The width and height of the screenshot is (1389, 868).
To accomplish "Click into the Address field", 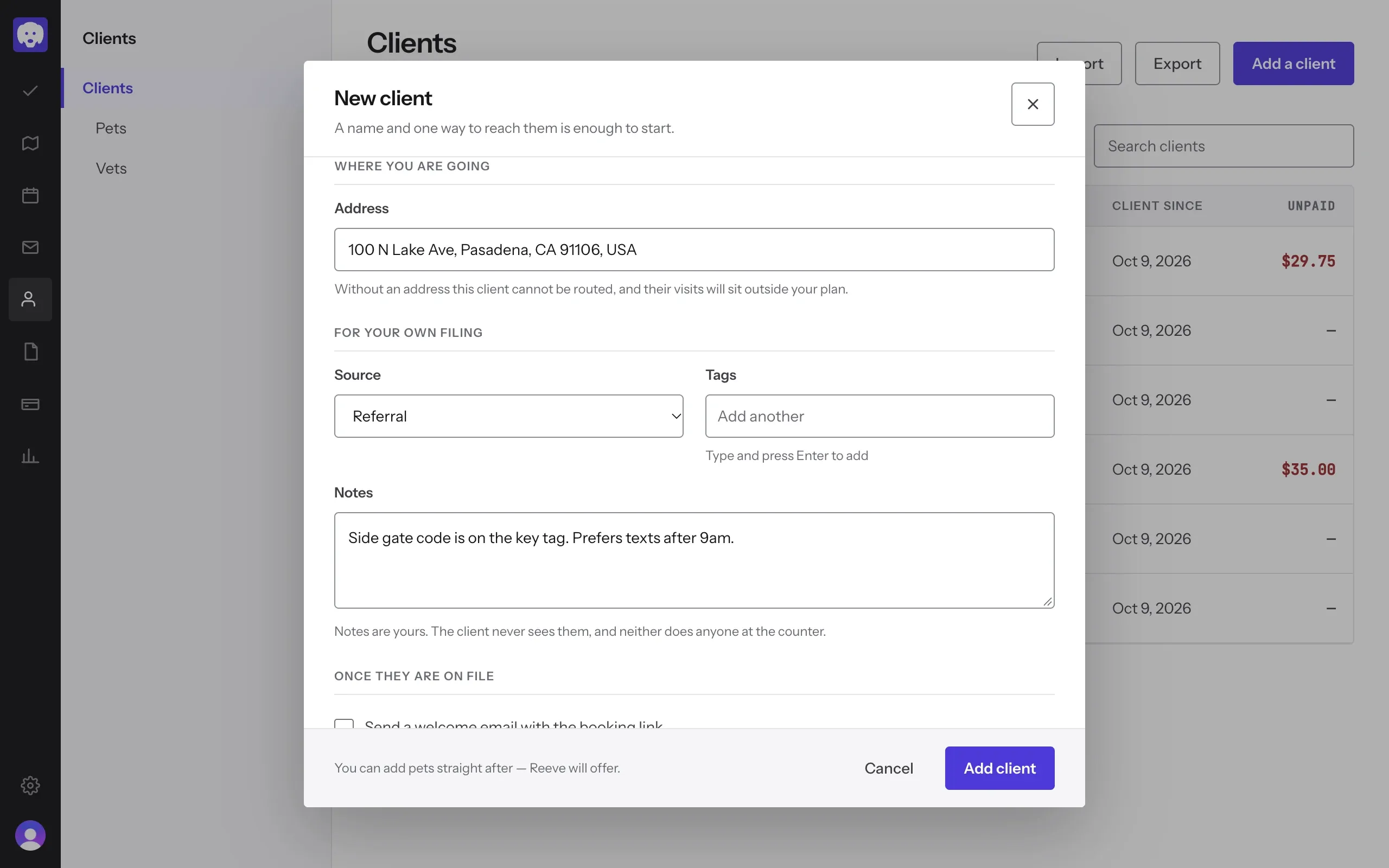I will (x=694, y=250).
